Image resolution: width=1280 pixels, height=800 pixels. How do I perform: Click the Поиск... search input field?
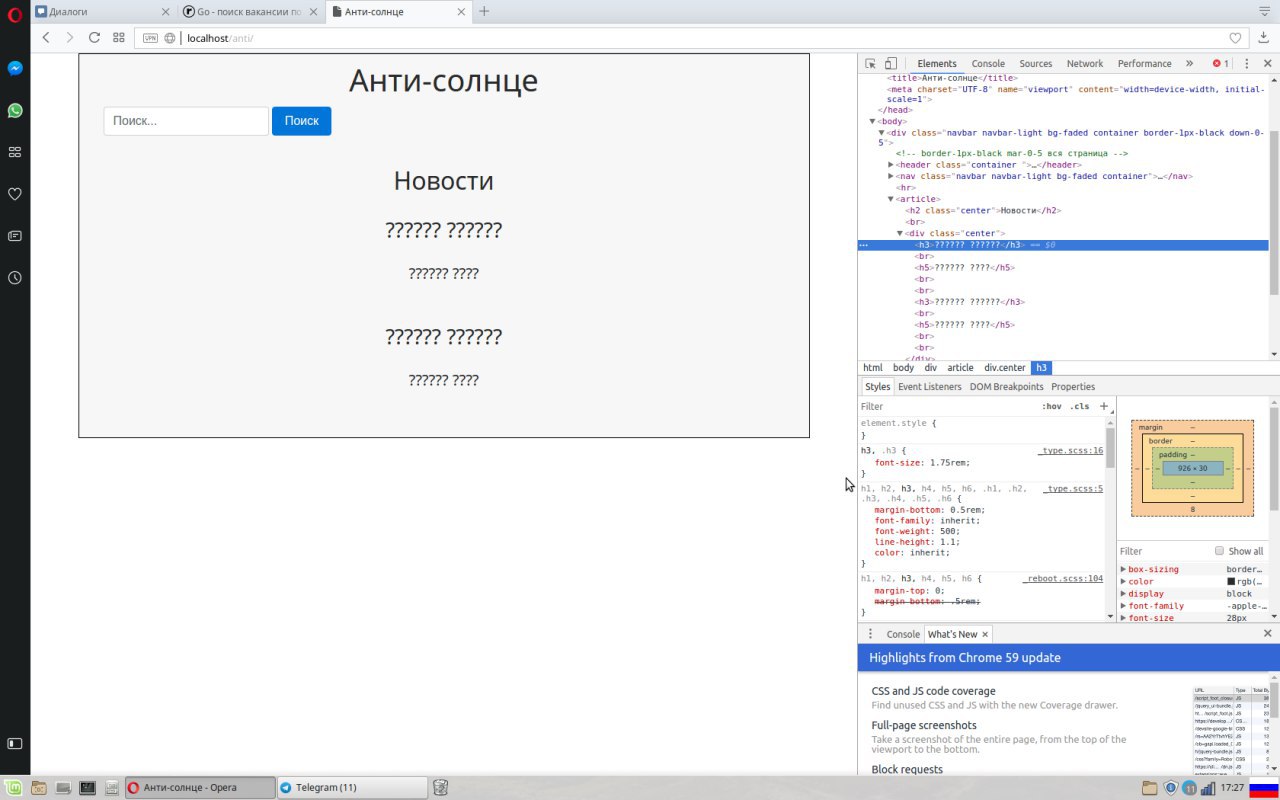pos(186,121)
